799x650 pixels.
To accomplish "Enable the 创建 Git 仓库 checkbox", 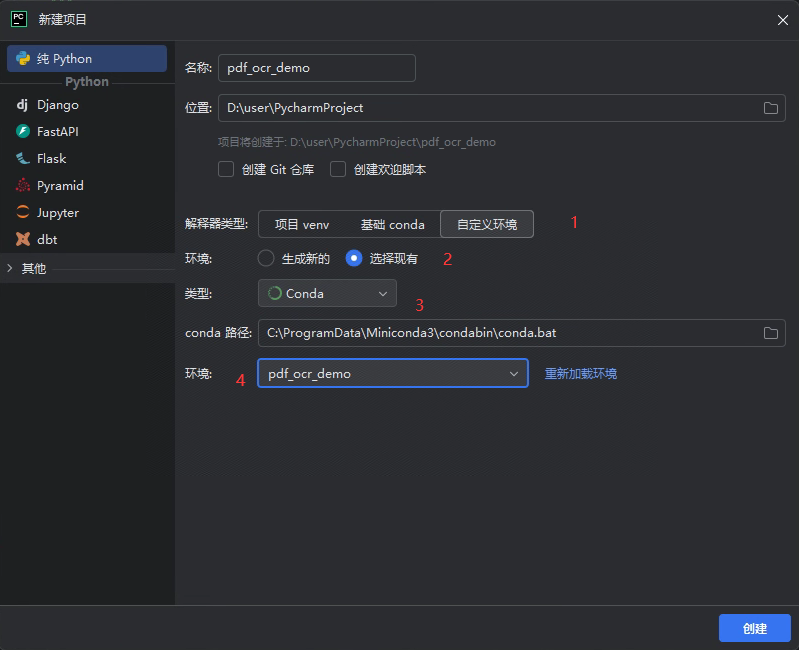I will tap(226, 169).
